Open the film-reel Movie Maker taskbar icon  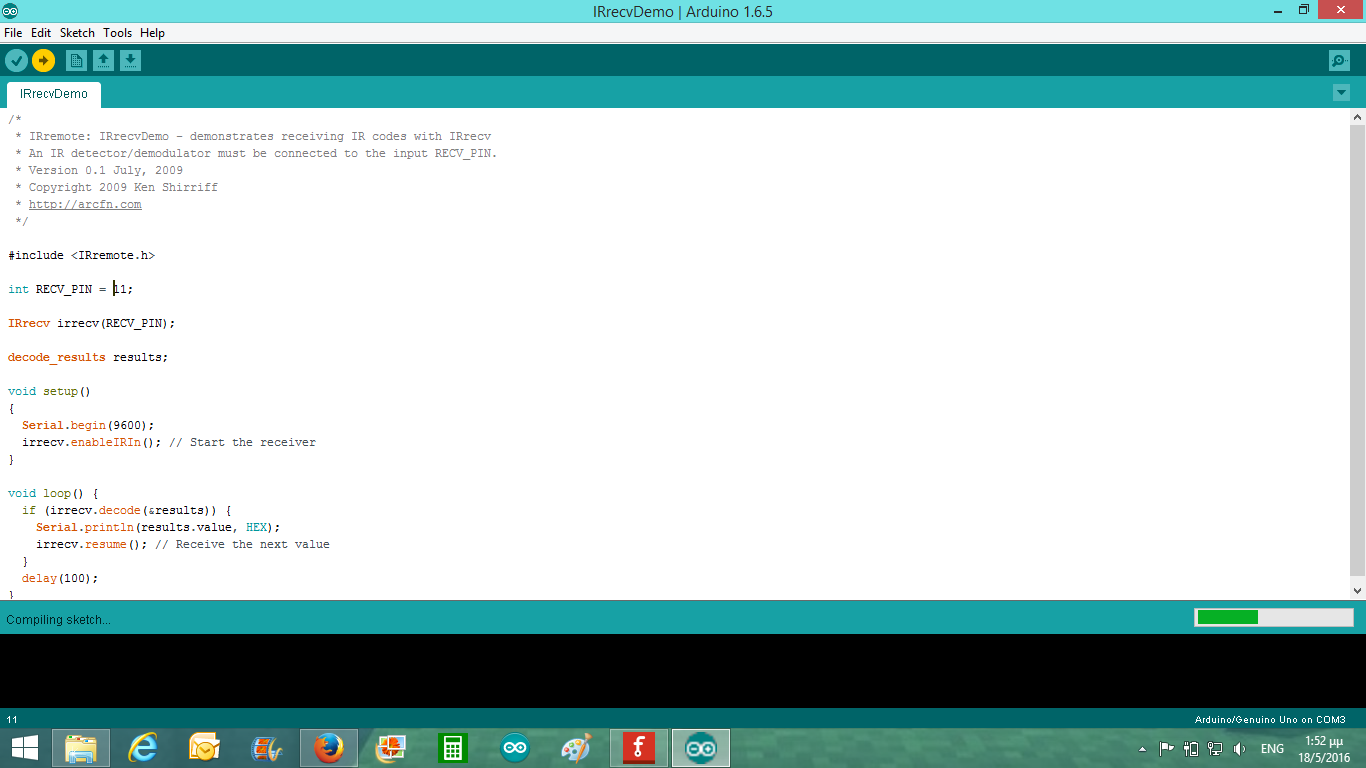[x=267, y=748]
